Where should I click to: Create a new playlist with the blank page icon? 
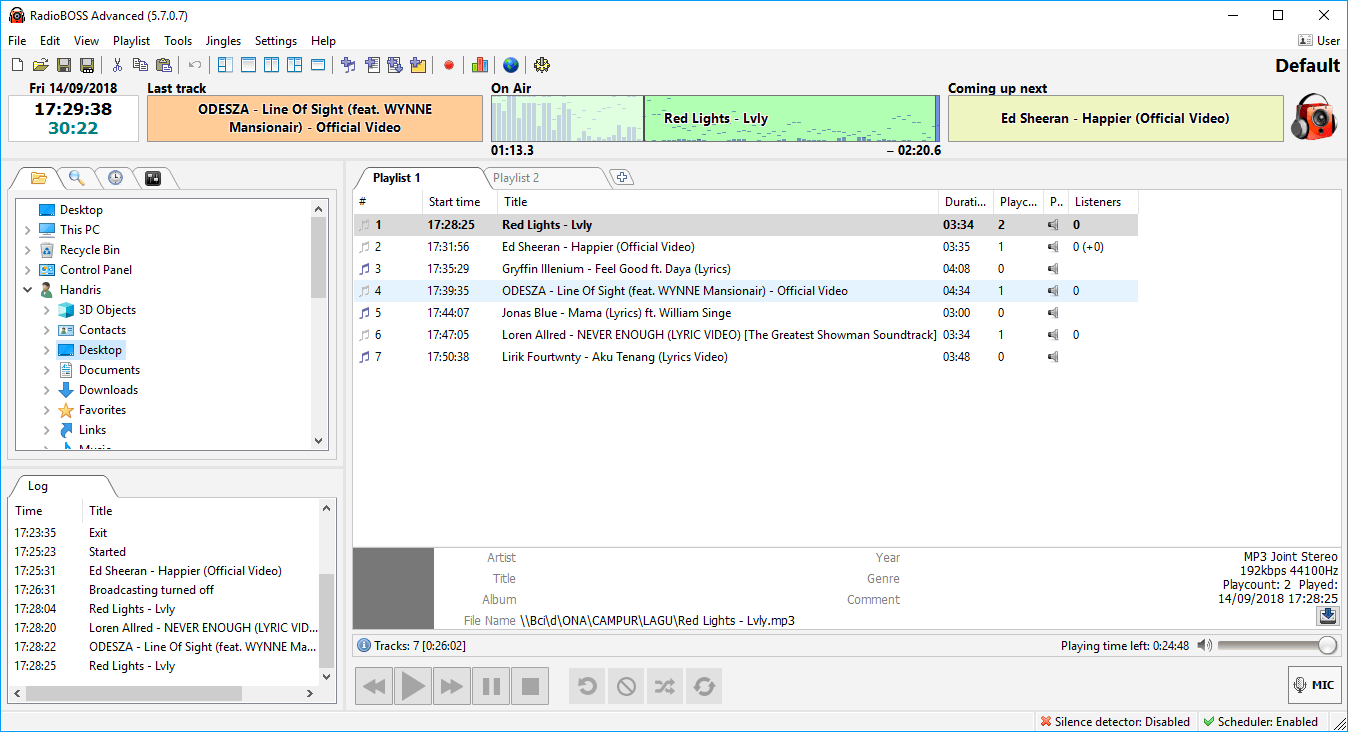(x=17, y=65)
